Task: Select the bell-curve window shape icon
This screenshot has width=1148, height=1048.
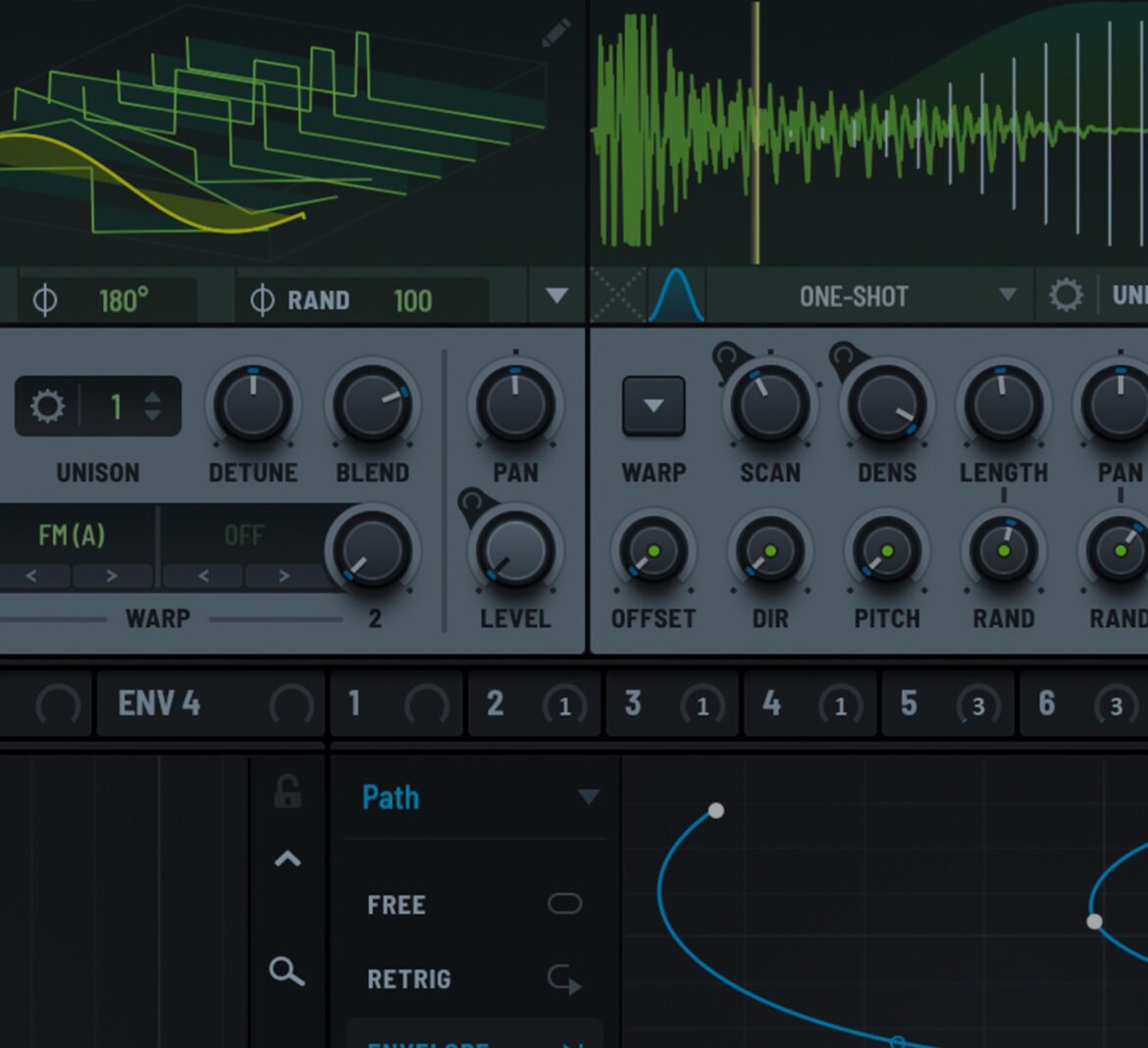Action: click(x=677, y=295)
